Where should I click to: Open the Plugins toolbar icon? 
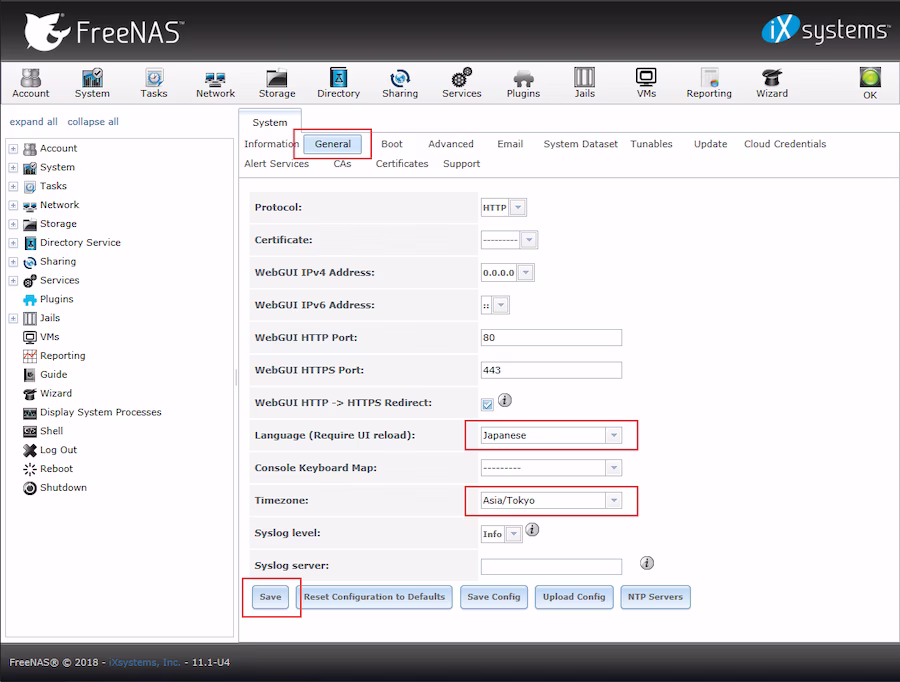(x=523, y=83)
